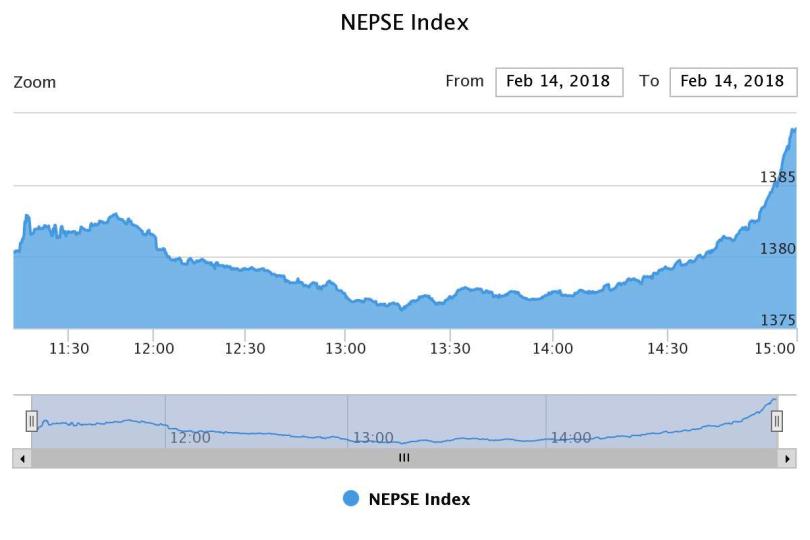Click the 11:30 main x-axis label
810x540 pixels.
69,348
